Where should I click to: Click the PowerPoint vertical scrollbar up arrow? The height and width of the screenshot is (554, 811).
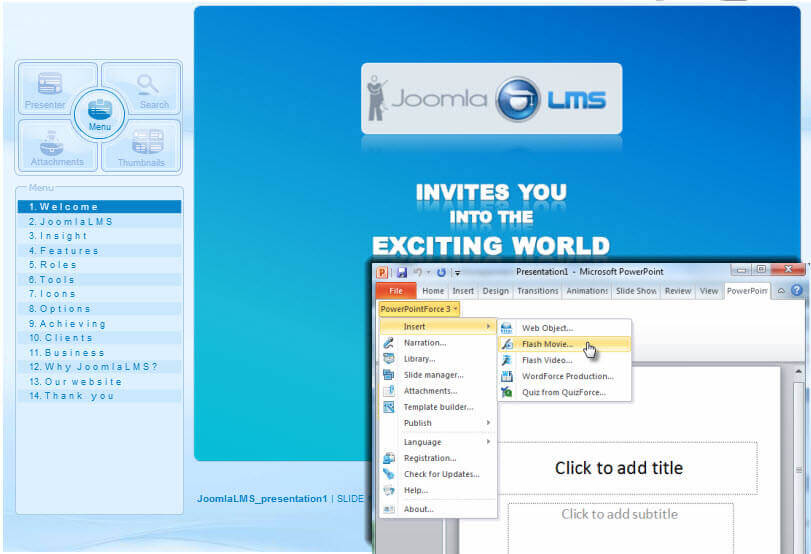[x=799, y=371]
